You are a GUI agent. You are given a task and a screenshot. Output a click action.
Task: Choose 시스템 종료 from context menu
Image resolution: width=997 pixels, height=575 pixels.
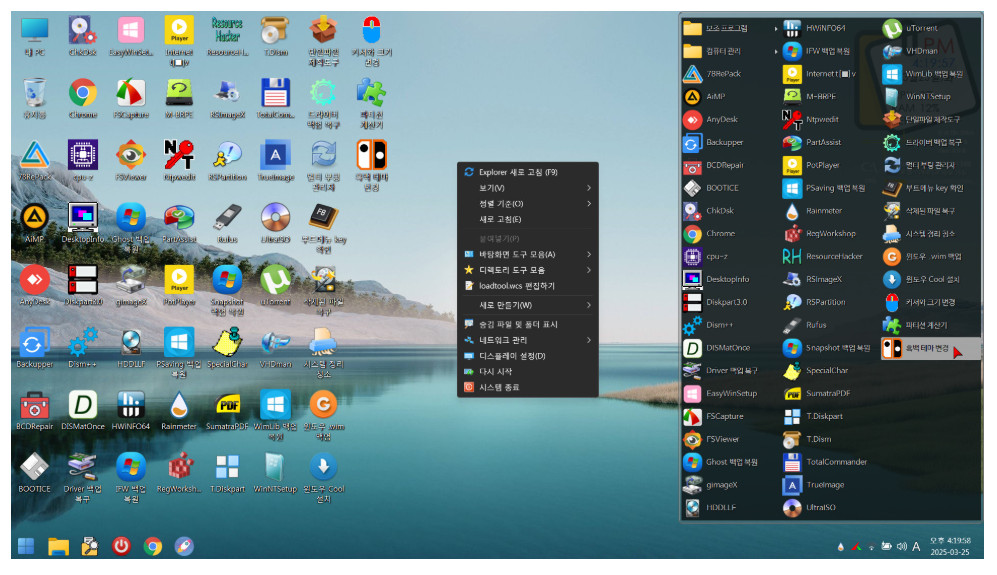point(527,387)
